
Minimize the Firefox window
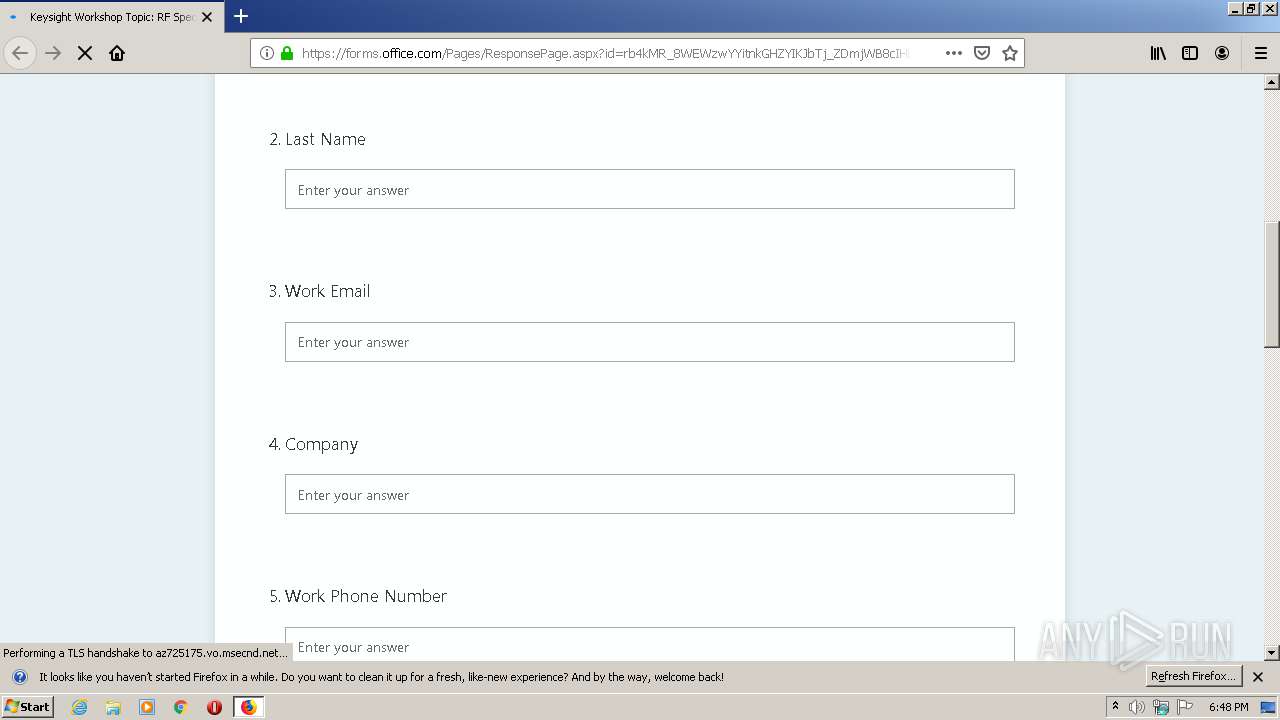point(1235,8)
